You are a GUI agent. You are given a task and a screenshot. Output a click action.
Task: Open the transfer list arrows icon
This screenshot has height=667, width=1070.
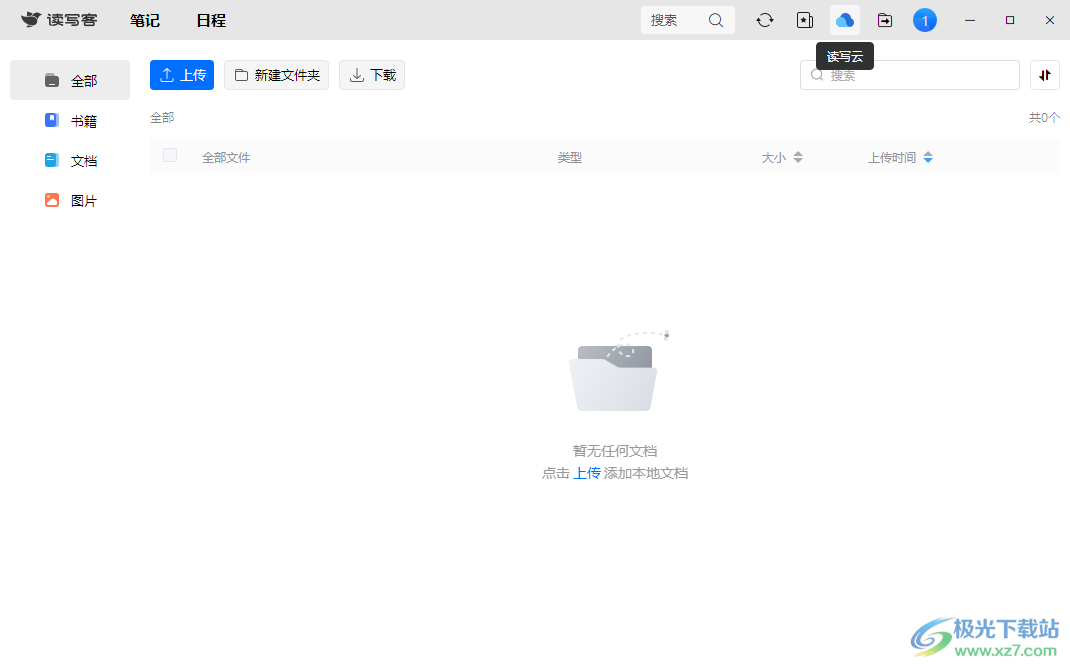1045,75
